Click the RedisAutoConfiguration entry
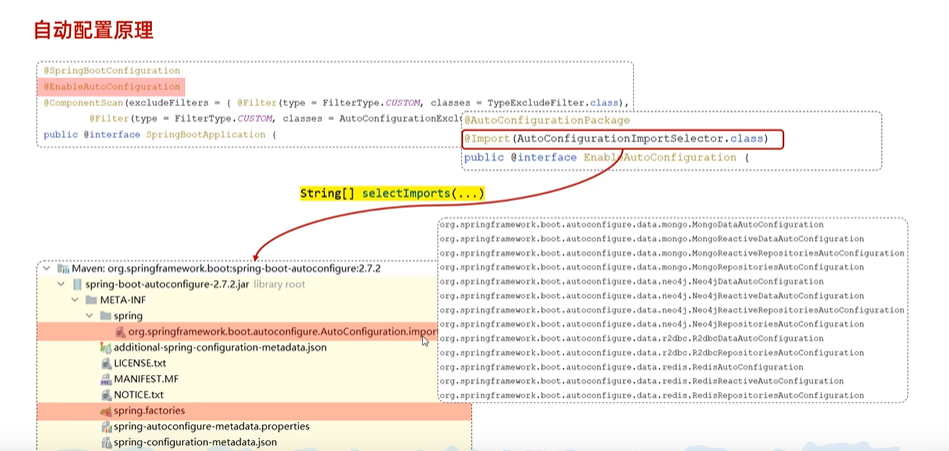The height and width of the screenshot is (451, 949). [621, 367]
